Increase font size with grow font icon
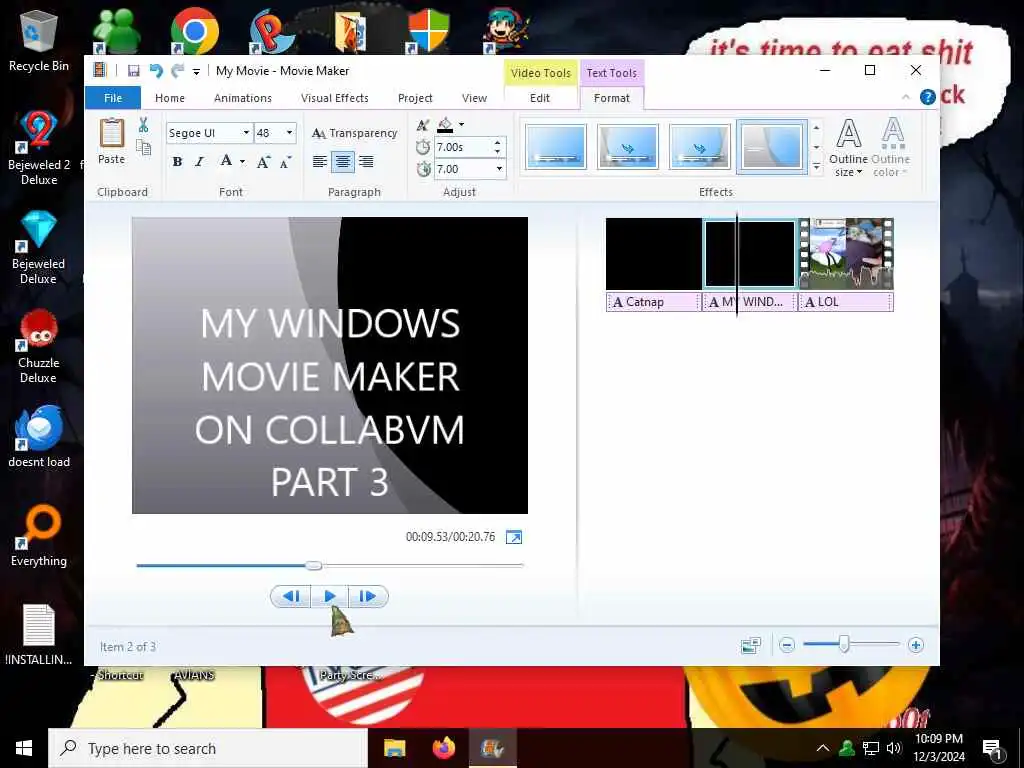 [x=263, y=162]
